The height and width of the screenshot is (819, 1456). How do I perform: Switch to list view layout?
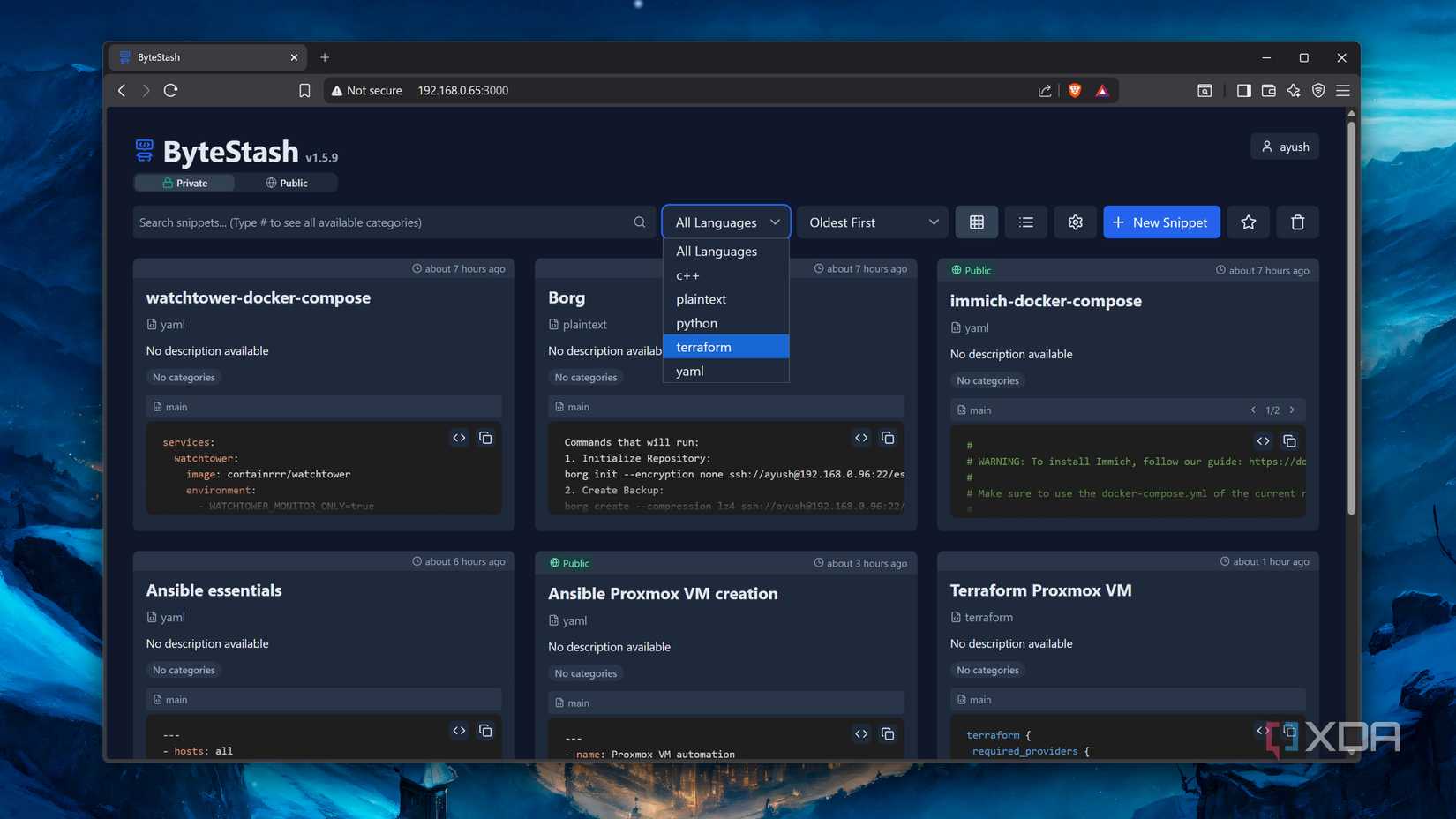tap(1025, 222)
